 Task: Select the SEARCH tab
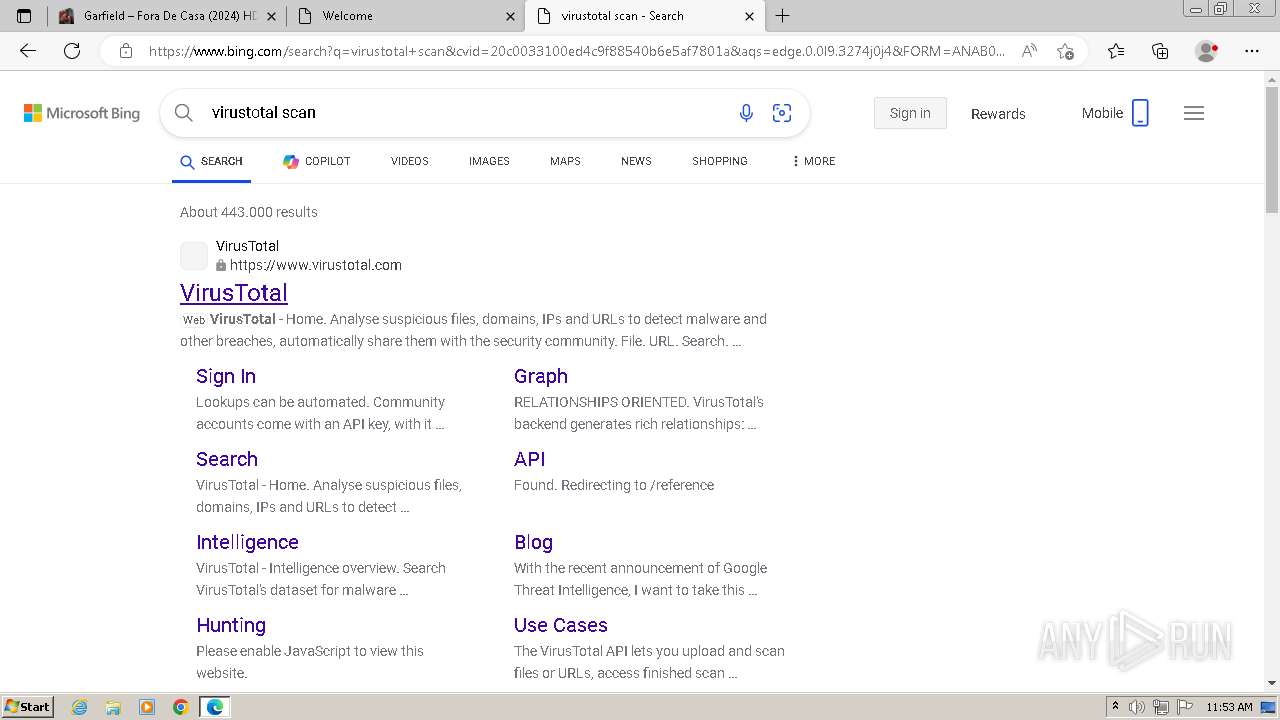(211, 161)
